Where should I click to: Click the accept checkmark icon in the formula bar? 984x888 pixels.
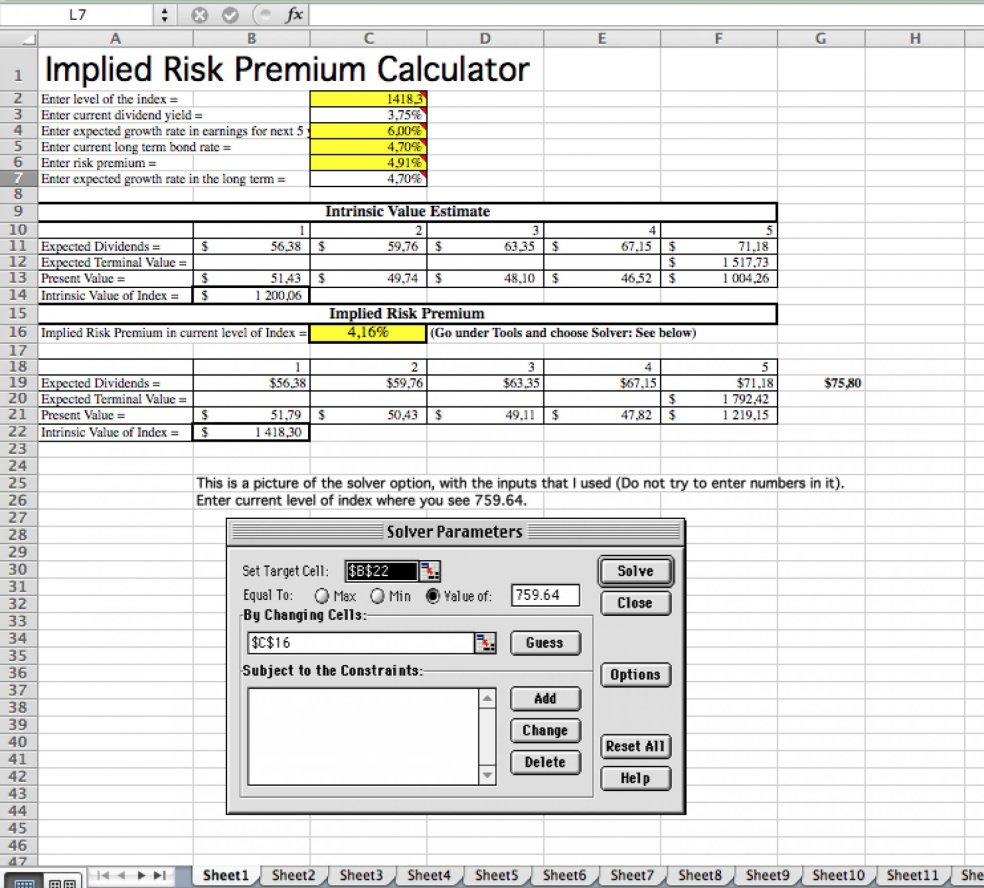[230, 14]
